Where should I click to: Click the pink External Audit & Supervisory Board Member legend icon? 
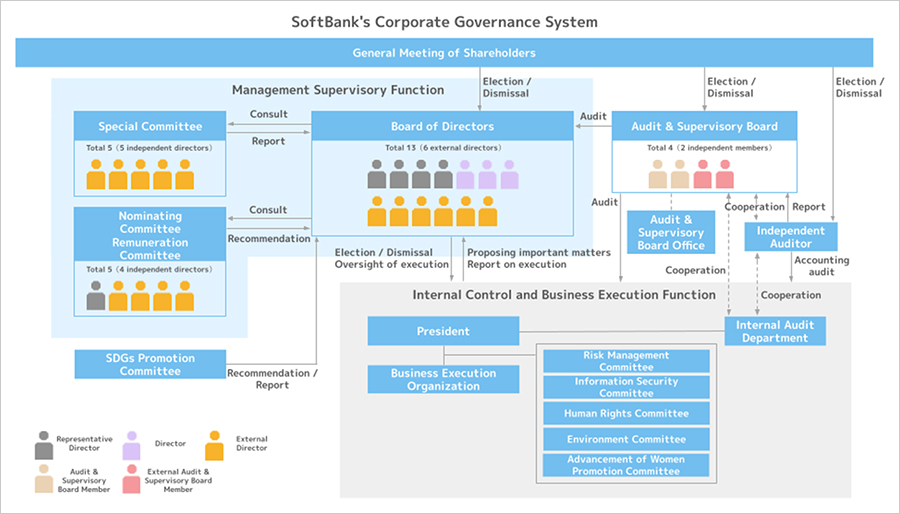tap(131, 478)
